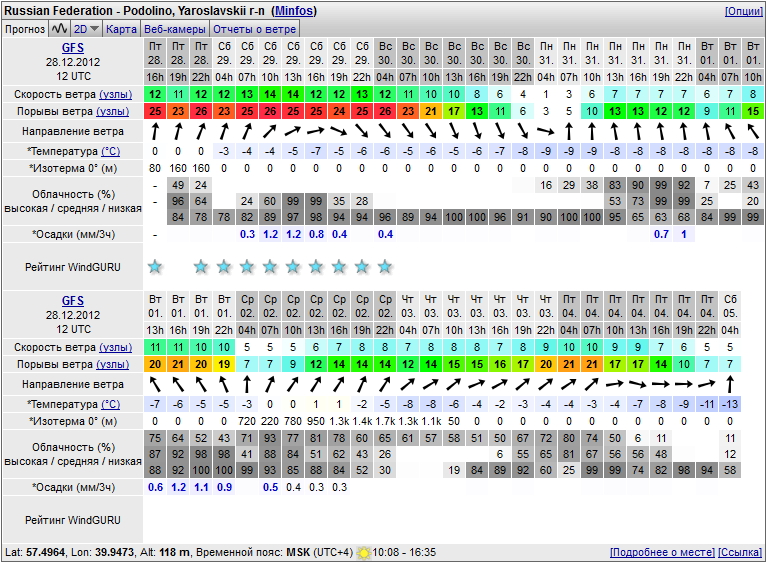Switch to the Прогноз tab
The width and height of the screenshot is (767, 563).
[x=24, y=29]
